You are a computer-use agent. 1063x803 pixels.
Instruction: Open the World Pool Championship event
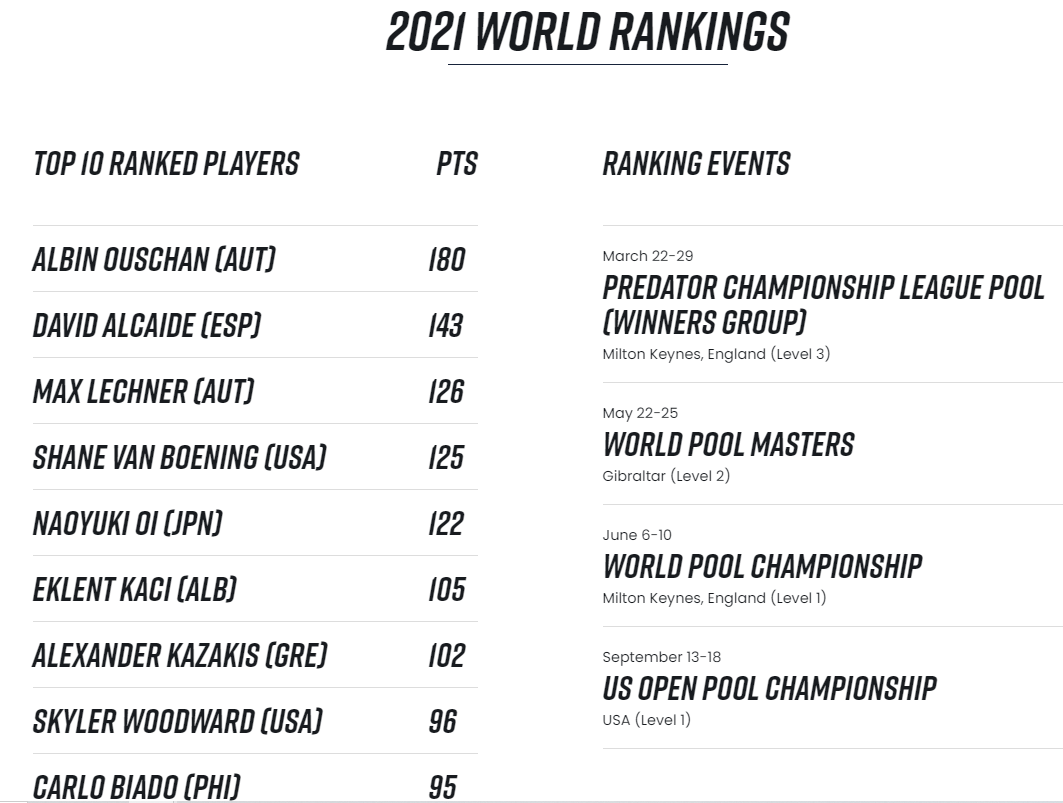[x=762, y=567]
